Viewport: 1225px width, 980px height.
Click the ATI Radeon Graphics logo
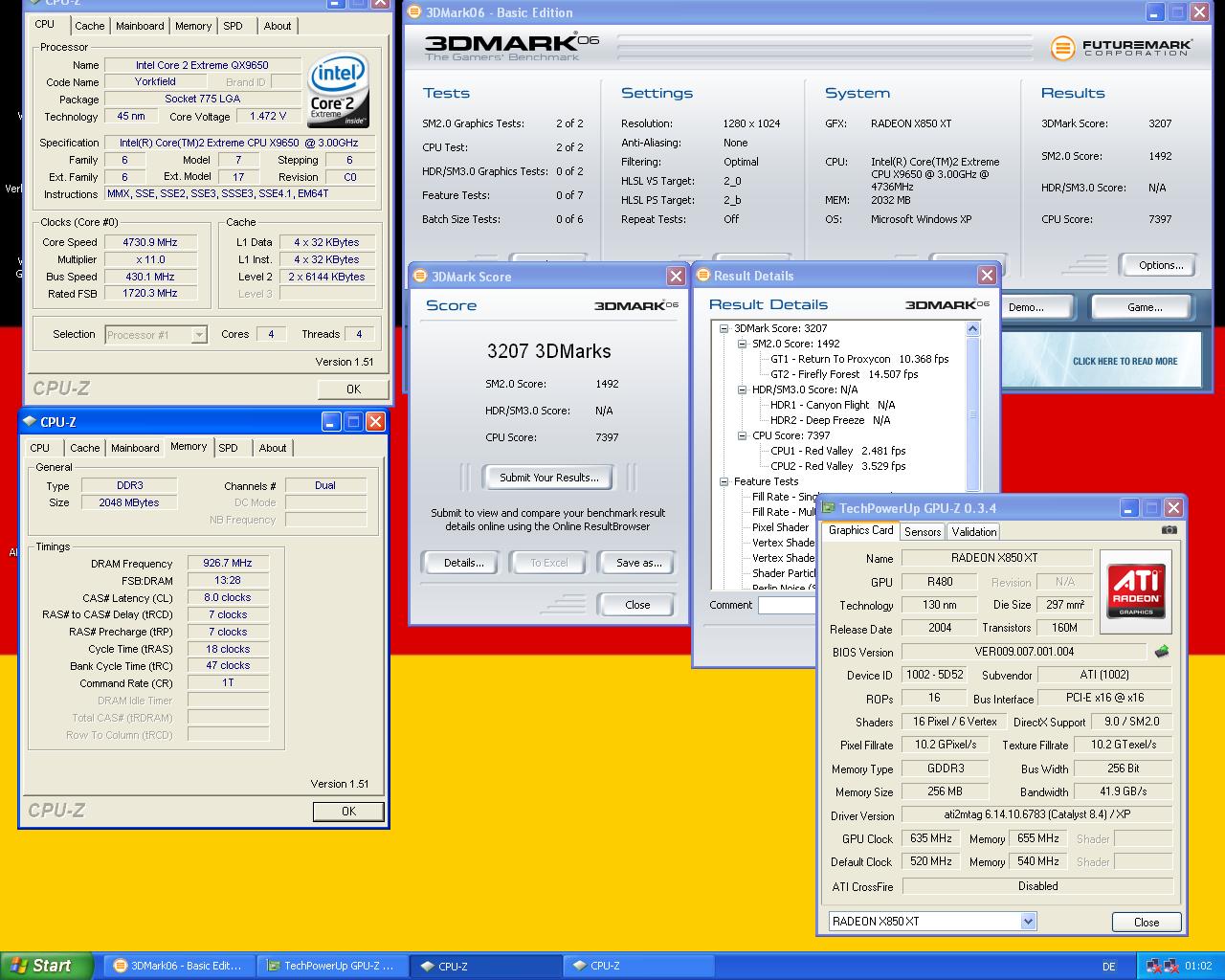pyautogui.click(x=1136, y=591)
